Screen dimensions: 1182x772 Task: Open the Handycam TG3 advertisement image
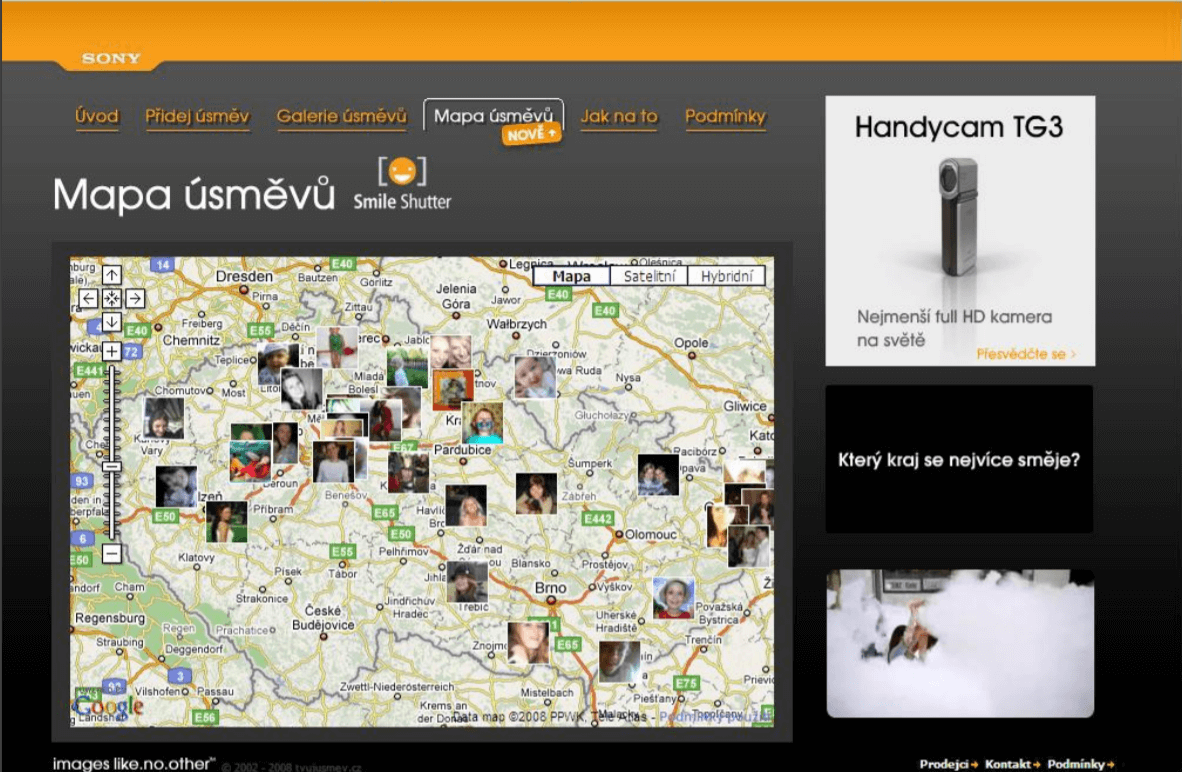pyautogui.click(x=960, y=231)
